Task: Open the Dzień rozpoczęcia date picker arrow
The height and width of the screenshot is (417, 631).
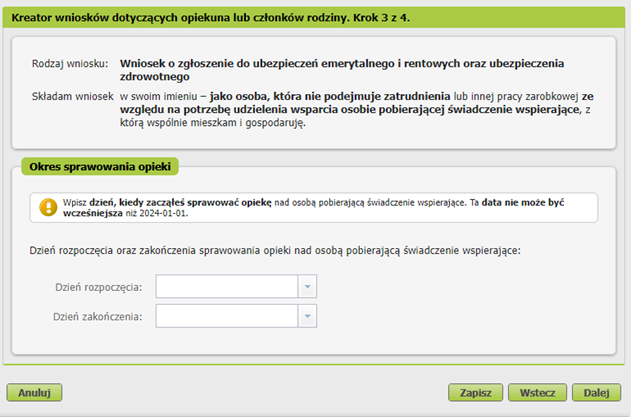Action: click(307, 287)
